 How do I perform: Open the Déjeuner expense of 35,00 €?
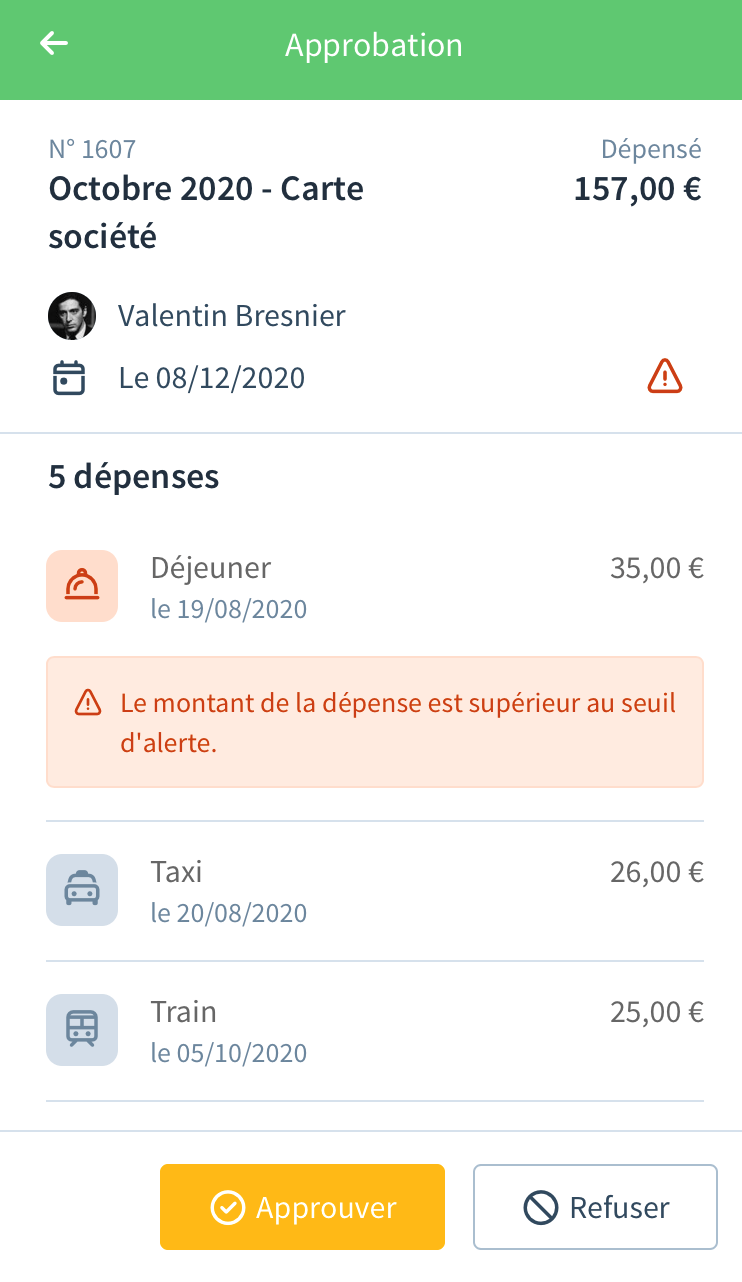pyautogui.click(x=375, y=586)
